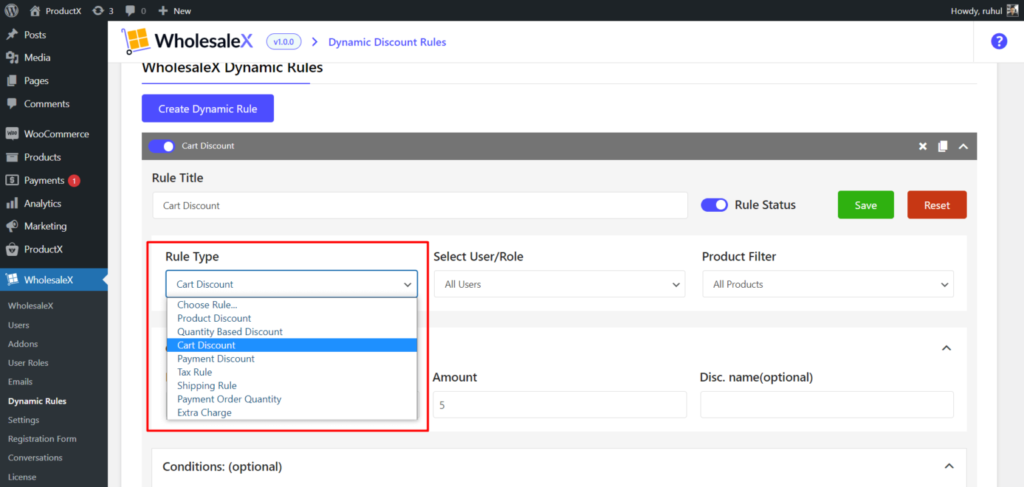The image size is (1024, 487).
Task: Click the user avatar next to Howdy
Action: (x=1012, y=10)
